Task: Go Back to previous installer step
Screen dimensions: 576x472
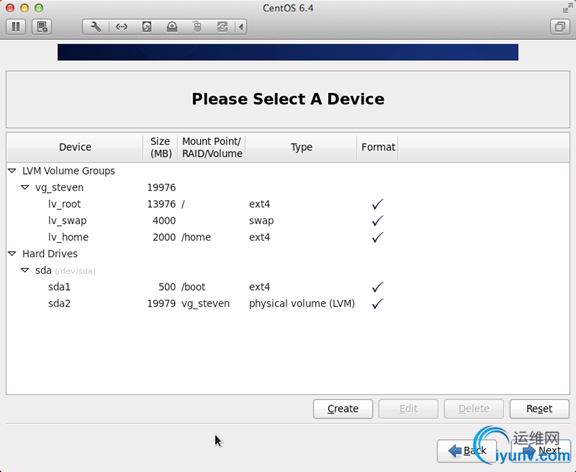Action: (467, 451)
